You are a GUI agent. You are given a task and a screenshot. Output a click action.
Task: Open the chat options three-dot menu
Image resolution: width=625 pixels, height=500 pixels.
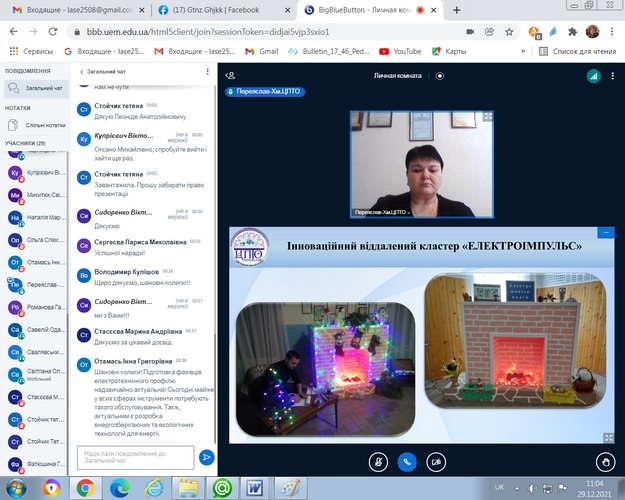pyautogui.click(x=207, y=72)
